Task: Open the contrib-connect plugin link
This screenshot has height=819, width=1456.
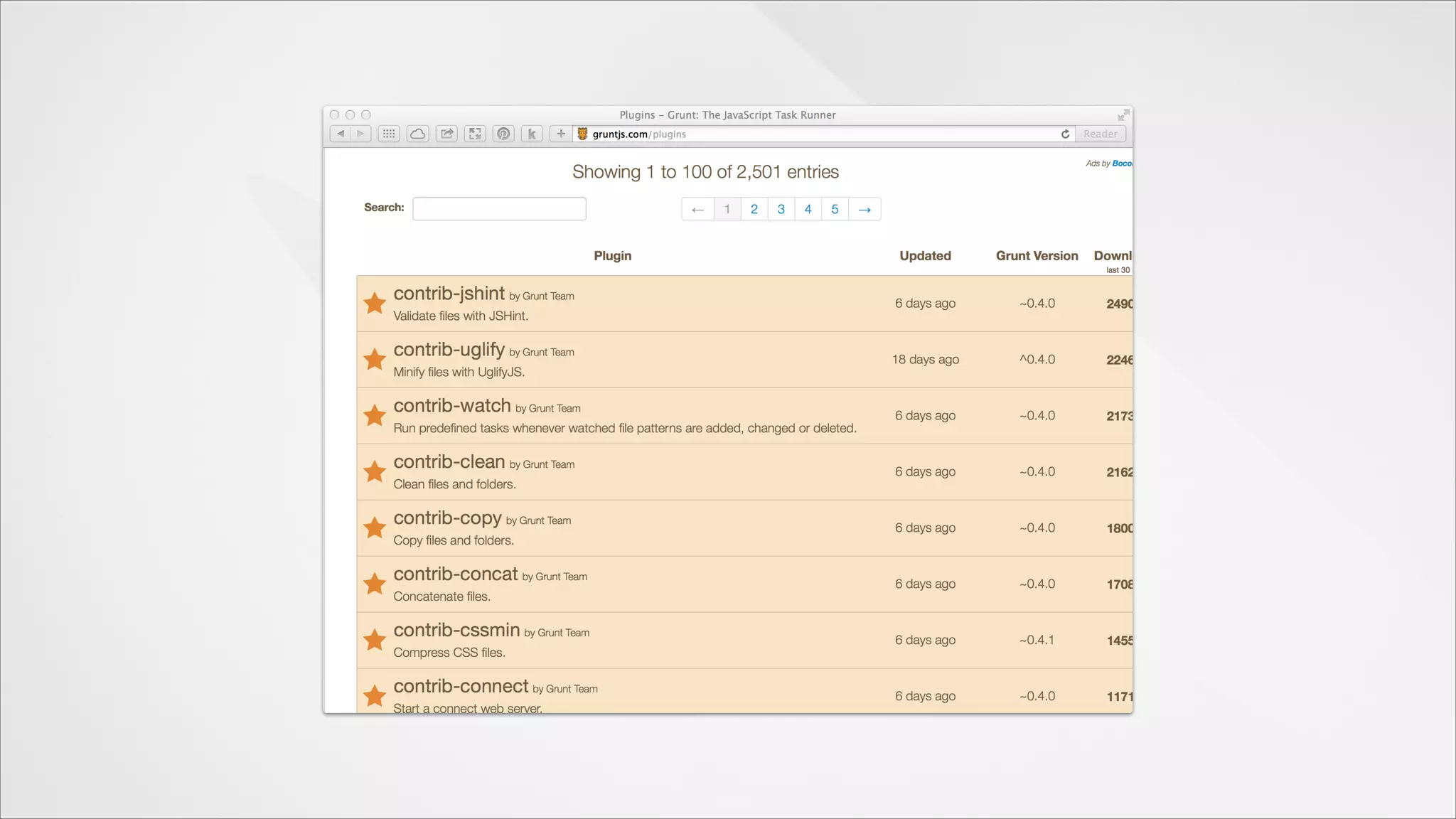Action: coord(461,686)
